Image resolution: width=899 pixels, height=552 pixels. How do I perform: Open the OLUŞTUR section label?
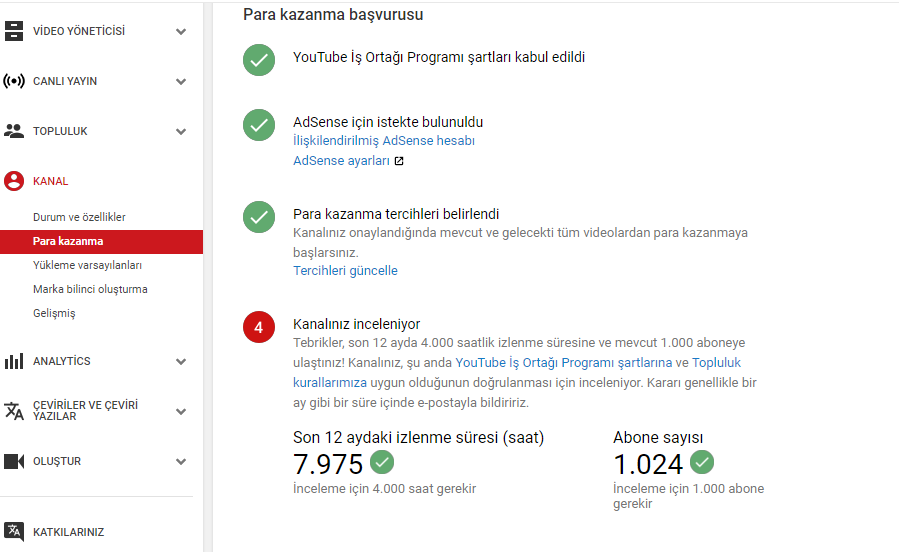(57, 461)
